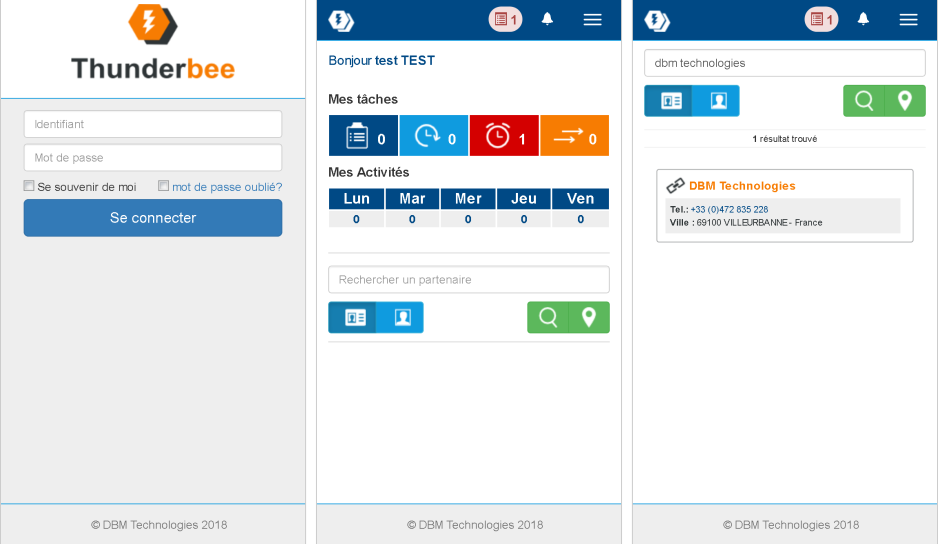Open the blue clock tasks tile
Viewport: 938px width, 544px height.
coord(434,136)
